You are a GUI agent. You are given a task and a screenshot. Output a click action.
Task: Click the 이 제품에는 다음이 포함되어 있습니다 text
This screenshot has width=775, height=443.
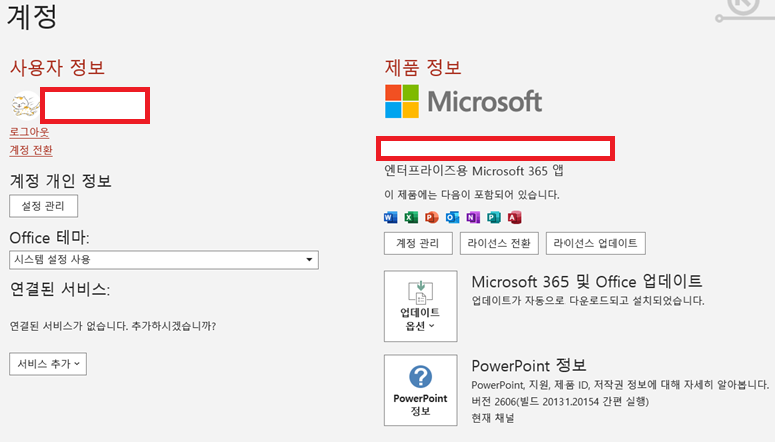coord(472,195)
